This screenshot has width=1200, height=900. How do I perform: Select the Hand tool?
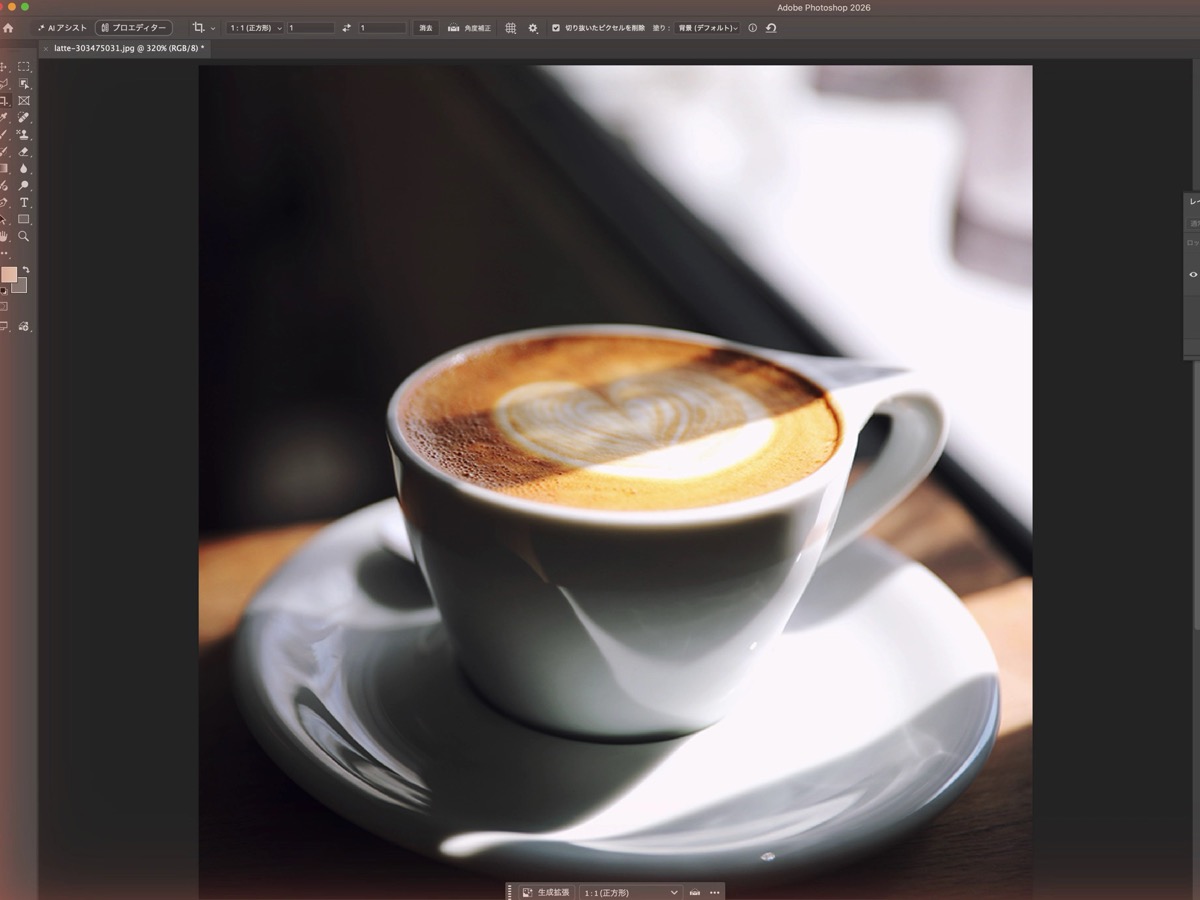pos(4,236)
